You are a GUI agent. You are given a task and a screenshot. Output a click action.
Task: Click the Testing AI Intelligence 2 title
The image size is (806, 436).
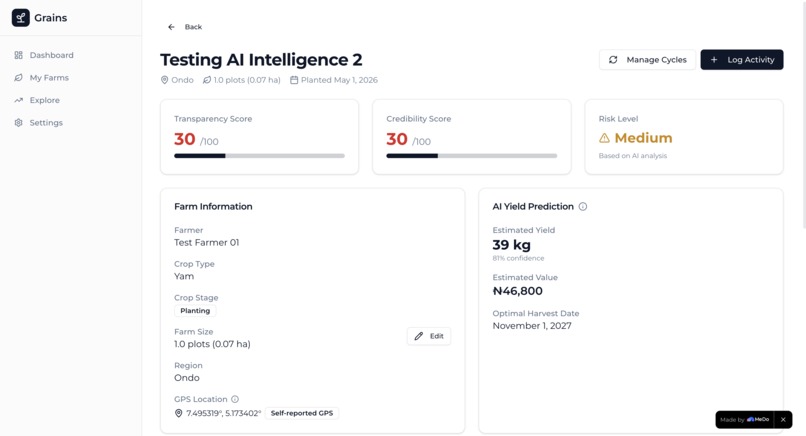(261, 60)
